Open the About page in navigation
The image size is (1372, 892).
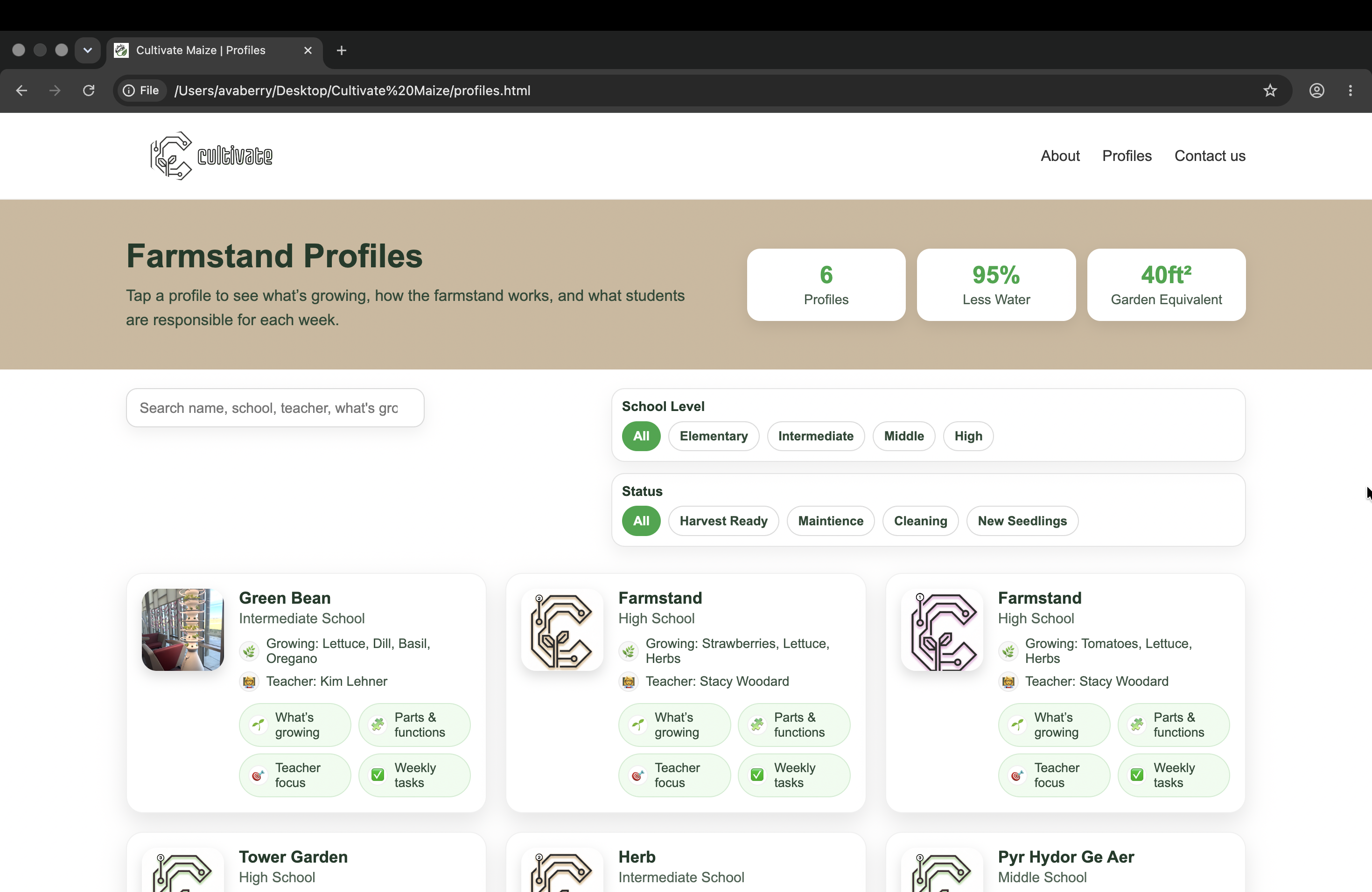pos(1060,155)
